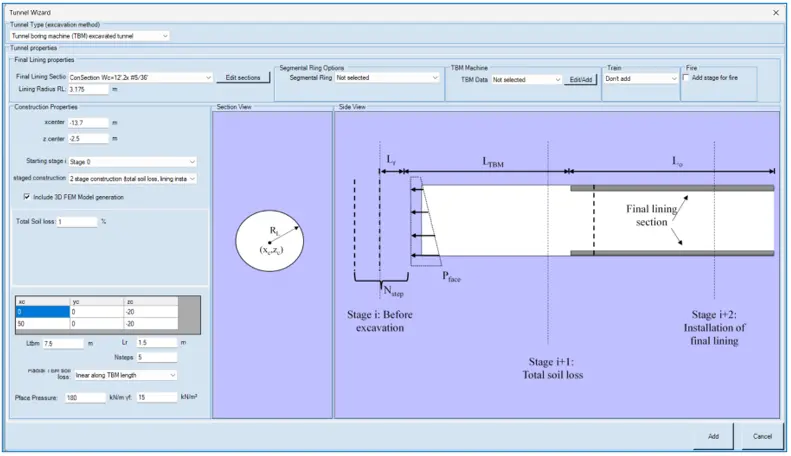Toggle 'Include 3D FEM Model generation' checkbox
791x456 pixels.
pyautogui.click(x=27, y=197)
